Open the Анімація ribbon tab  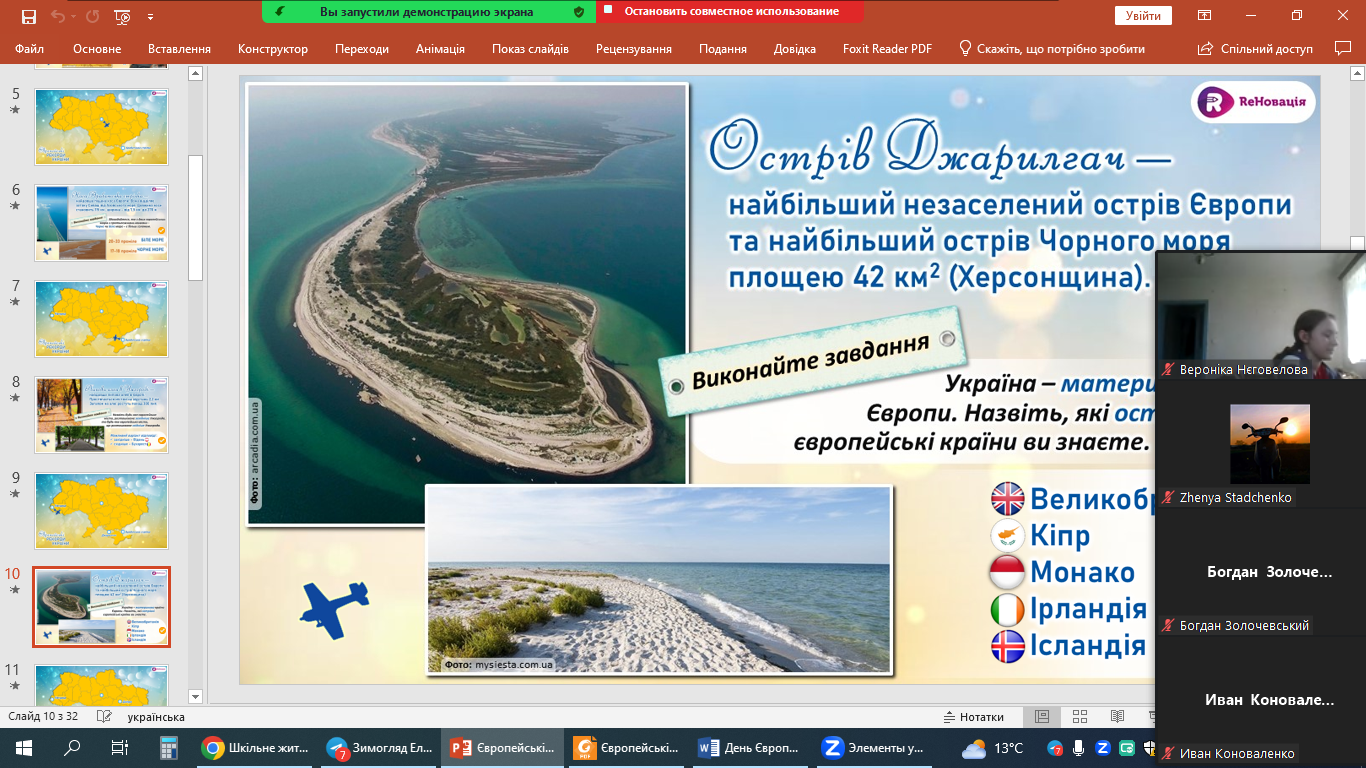click(440, 48)
